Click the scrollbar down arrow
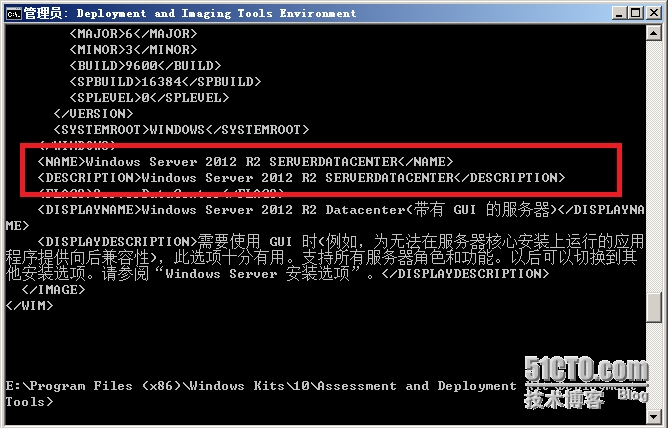 (x=654, y=416)
